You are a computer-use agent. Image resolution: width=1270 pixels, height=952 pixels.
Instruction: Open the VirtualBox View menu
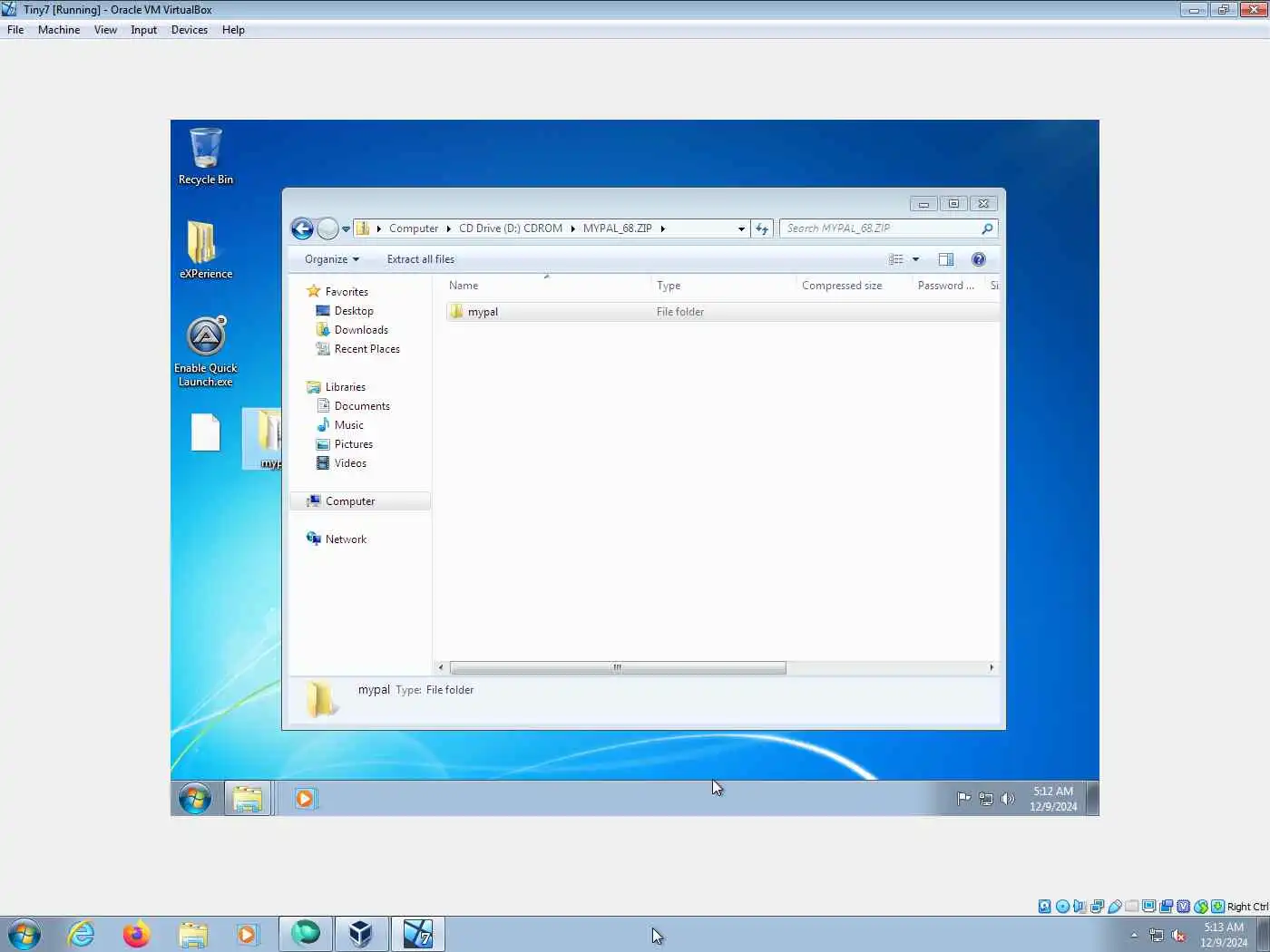tap(105, 30)
